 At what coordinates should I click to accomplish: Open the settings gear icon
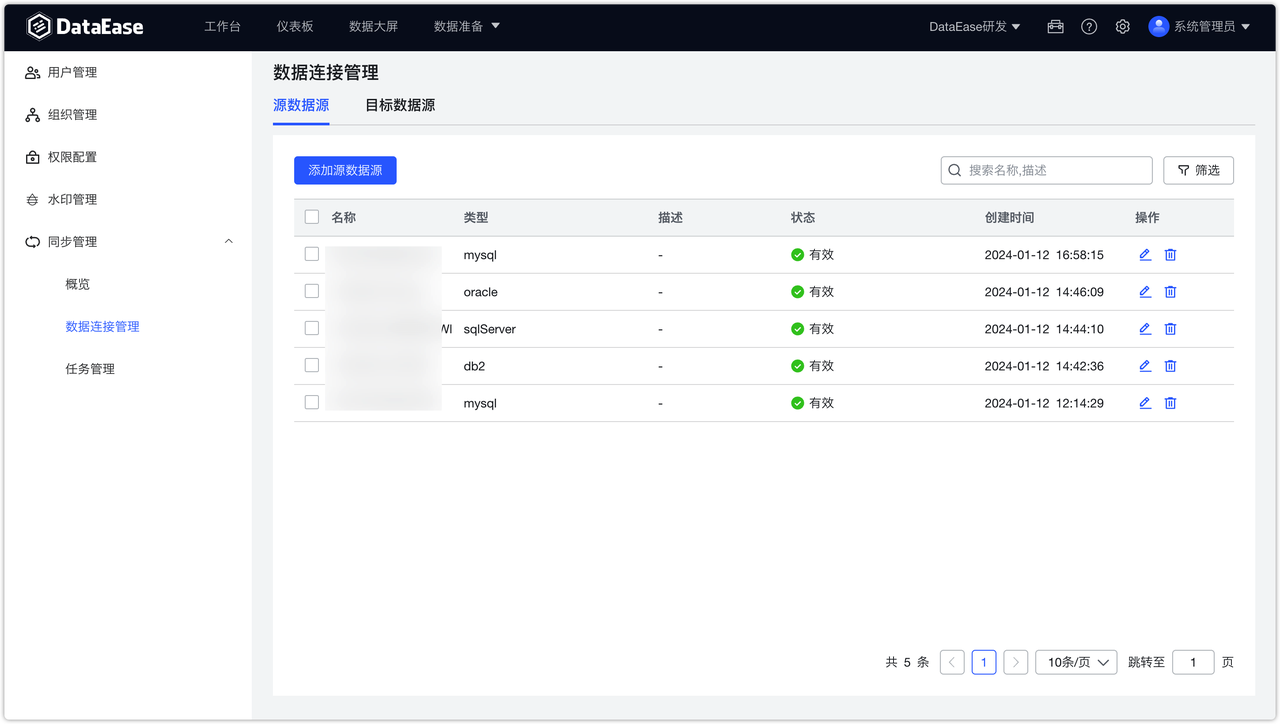pos(1122,27)
